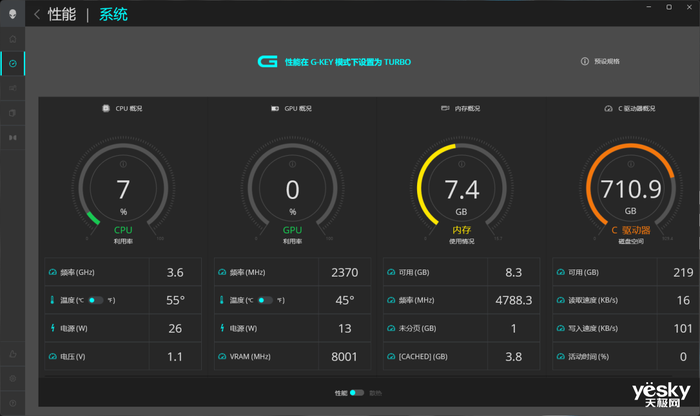The width and height of the screenshot is (700, 416).
Task: Click the GPU temperature value 45°
Action: (x=345, y=300)
